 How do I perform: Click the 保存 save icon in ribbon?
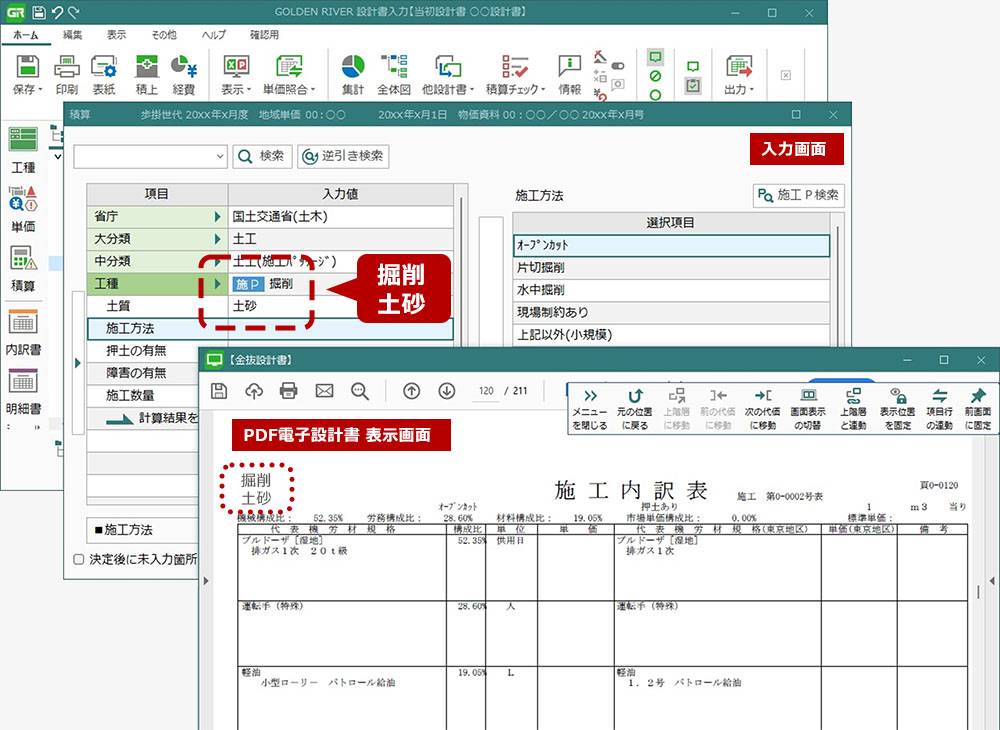(27, 66)
